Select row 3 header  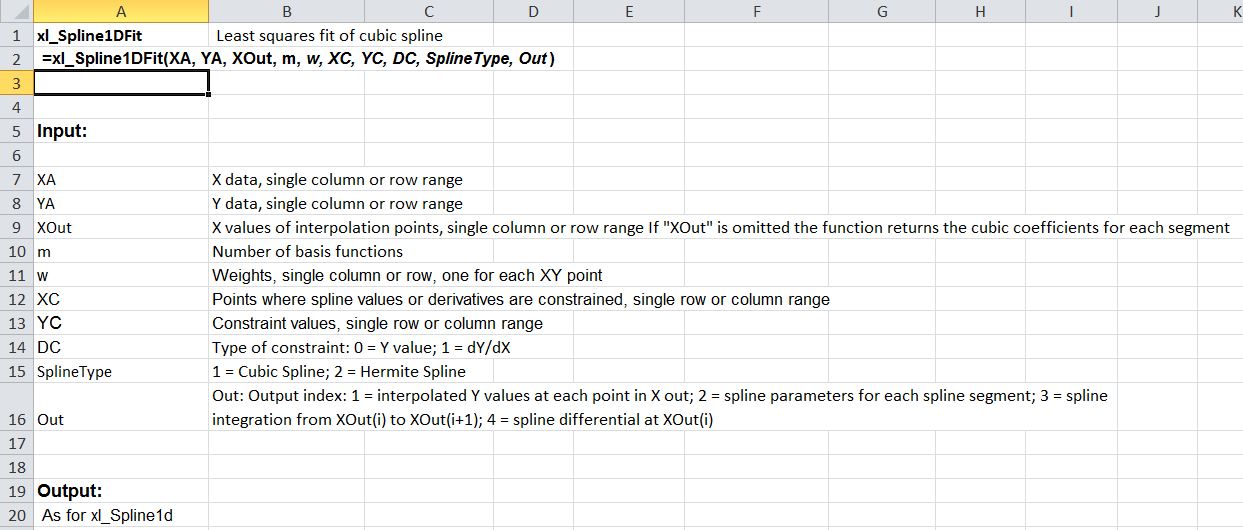tap(16, 83)
